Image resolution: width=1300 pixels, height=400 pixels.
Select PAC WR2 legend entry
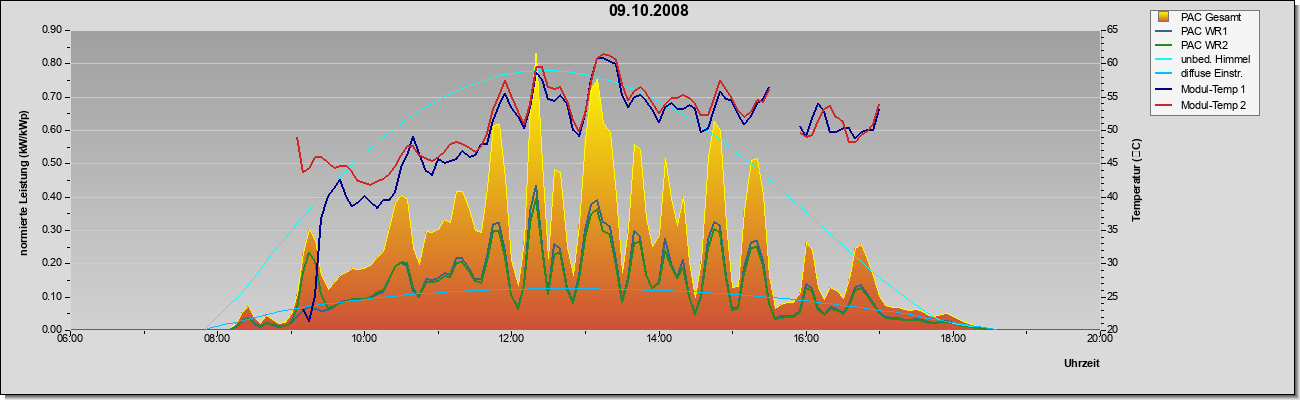1205,45
